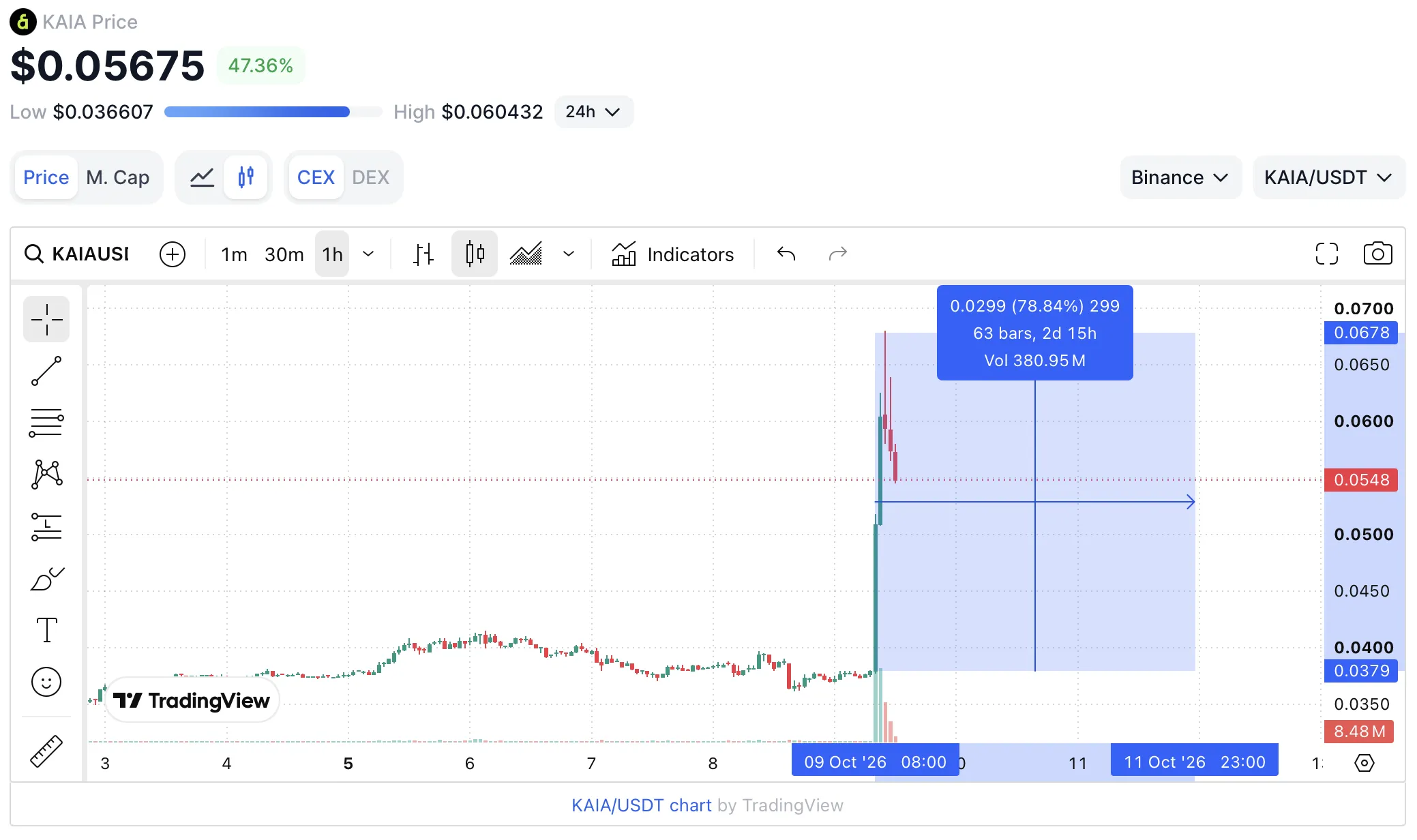Redo the chart action
Screen dimensions: 1417x840
pos(838,254)
